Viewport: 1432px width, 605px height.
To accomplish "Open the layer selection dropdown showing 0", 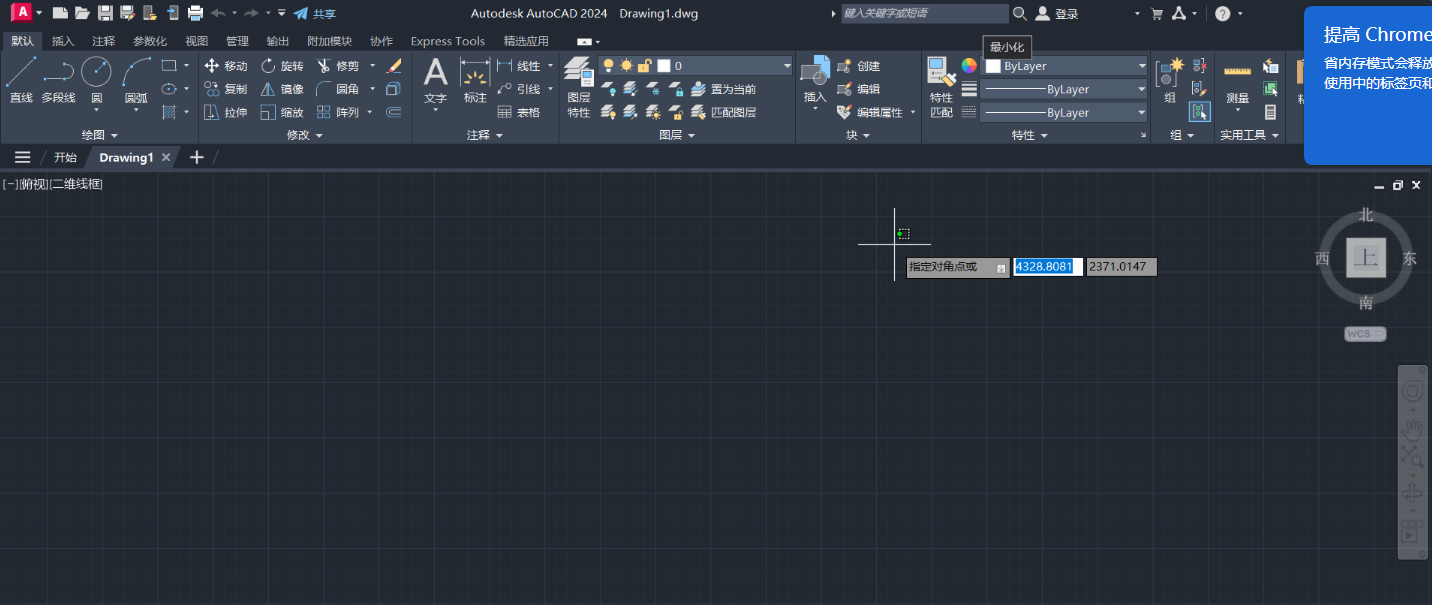I will tap(786, 65).
